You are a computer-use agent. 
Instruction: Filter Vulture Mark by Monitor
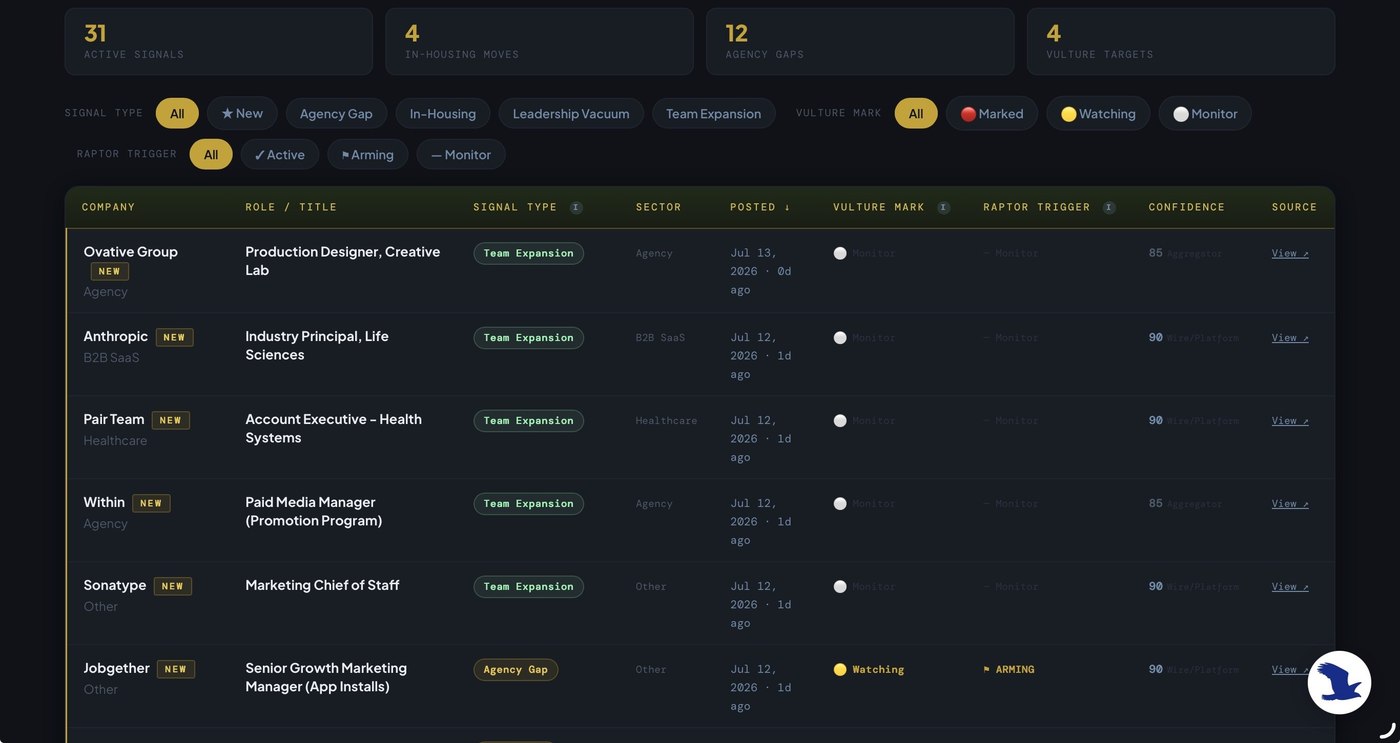click(x=1205, y=113)
